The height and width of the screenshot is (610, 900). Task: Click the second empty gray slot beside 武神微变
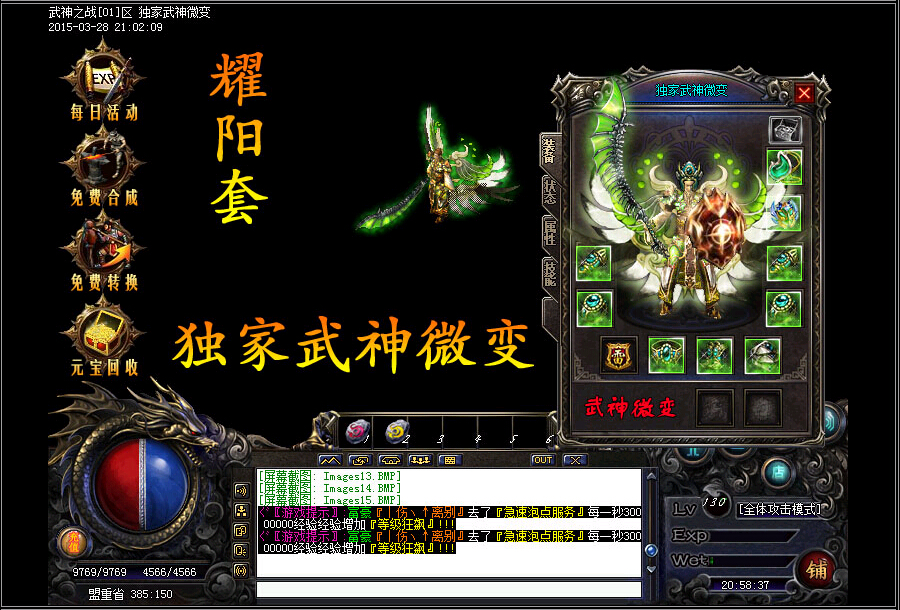pyautogui.click(x=763, y=408)
